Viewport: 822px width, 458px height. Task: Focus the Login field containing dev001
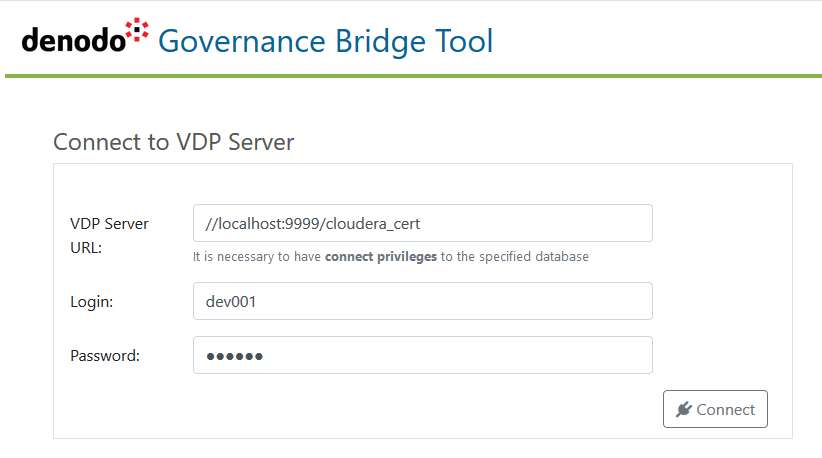[x=423, y=301]
